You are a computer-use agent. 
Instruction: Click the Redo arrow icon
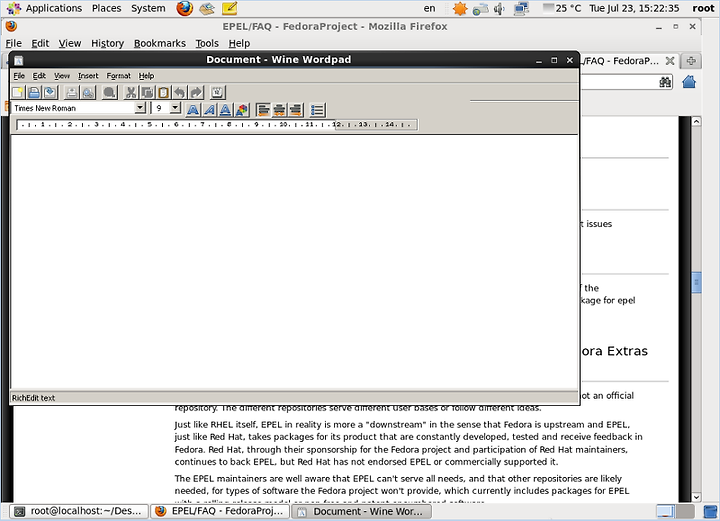(196, 92)
